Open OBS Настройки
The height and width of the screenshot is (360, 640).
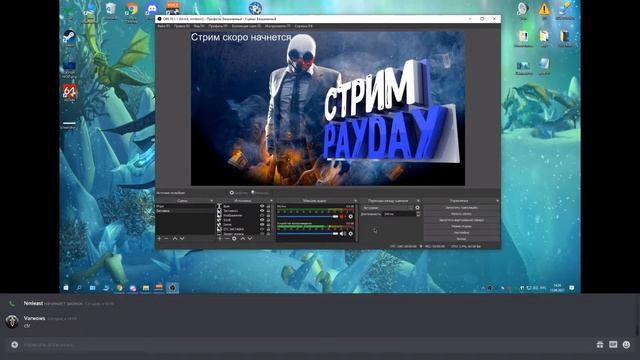461,232
